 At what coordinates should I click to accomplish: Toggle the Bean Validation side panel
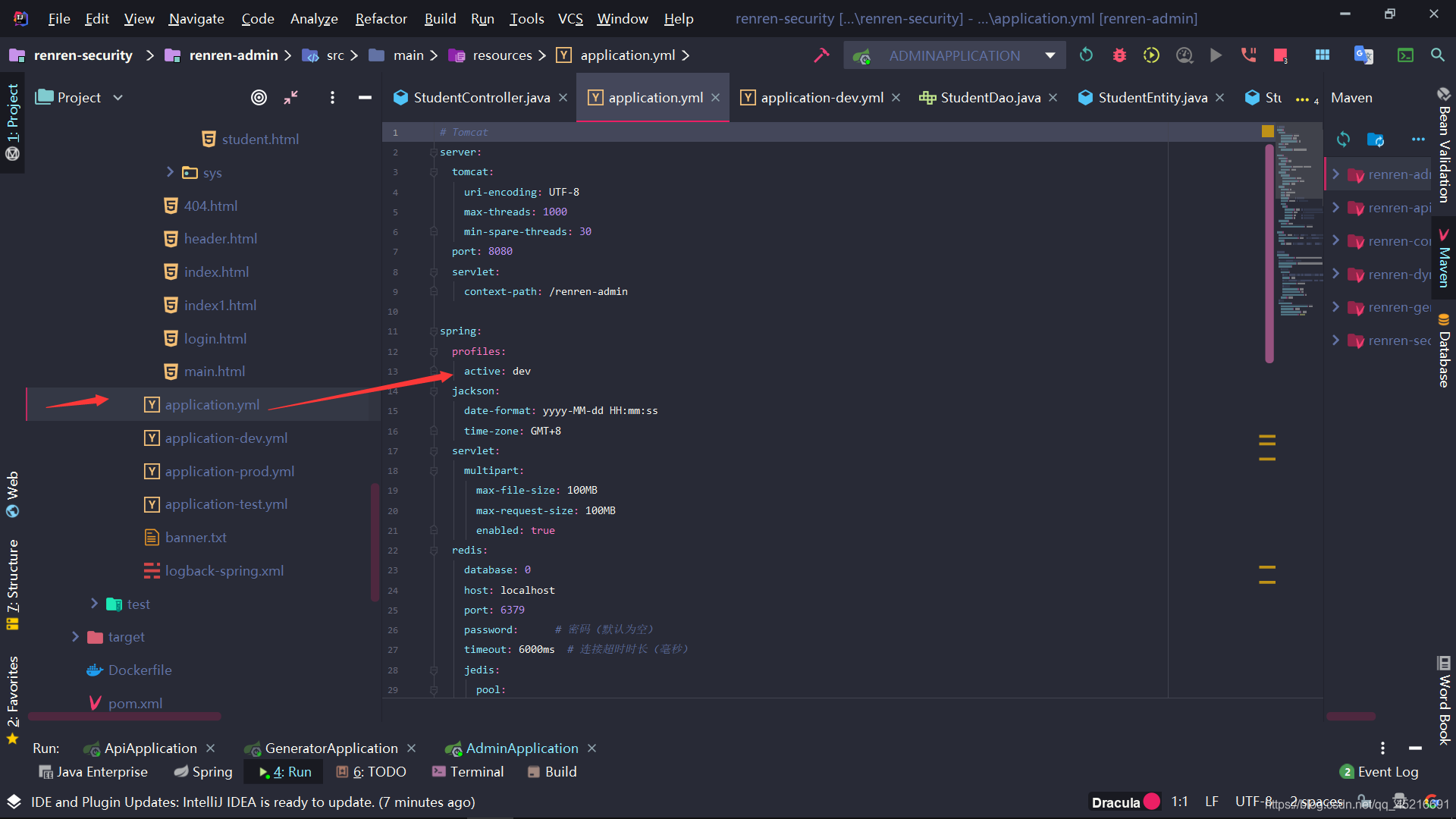[x=1444, y=144]
